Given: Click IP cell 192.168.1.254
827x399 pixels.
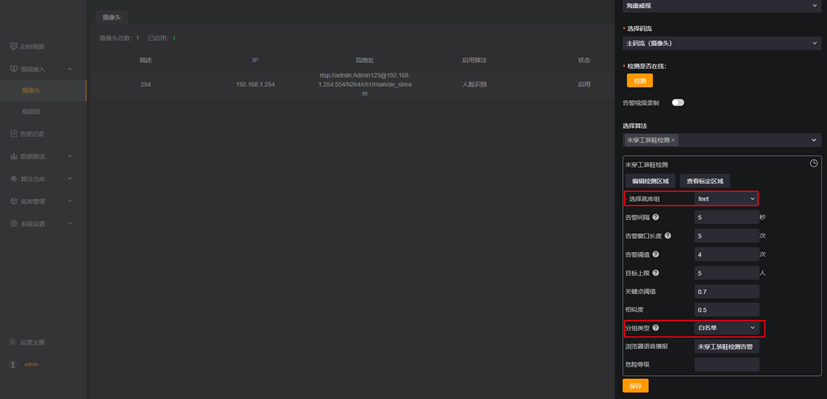Looking at the screenshot, I should tap(255, 84).
